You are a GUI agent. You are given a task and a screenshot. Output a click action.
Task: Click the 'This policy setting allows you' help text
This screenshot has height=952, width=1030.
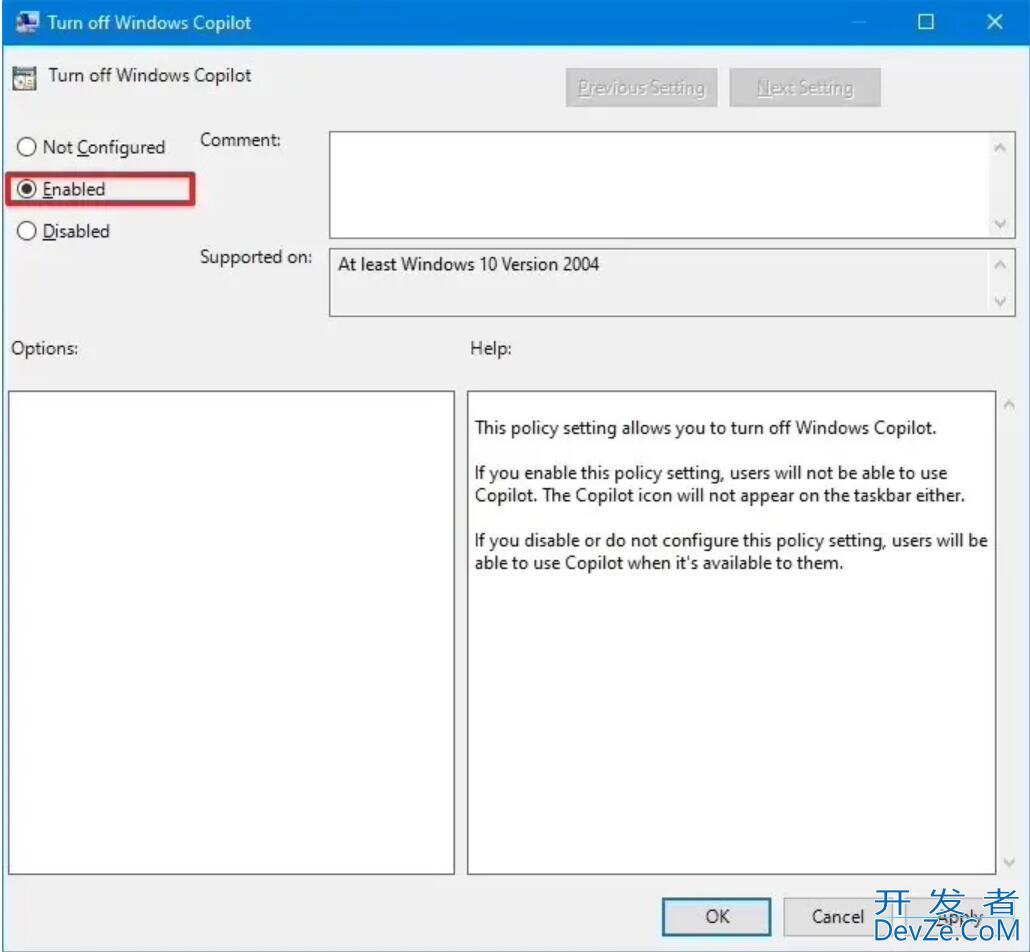click(x=705, y=428)
